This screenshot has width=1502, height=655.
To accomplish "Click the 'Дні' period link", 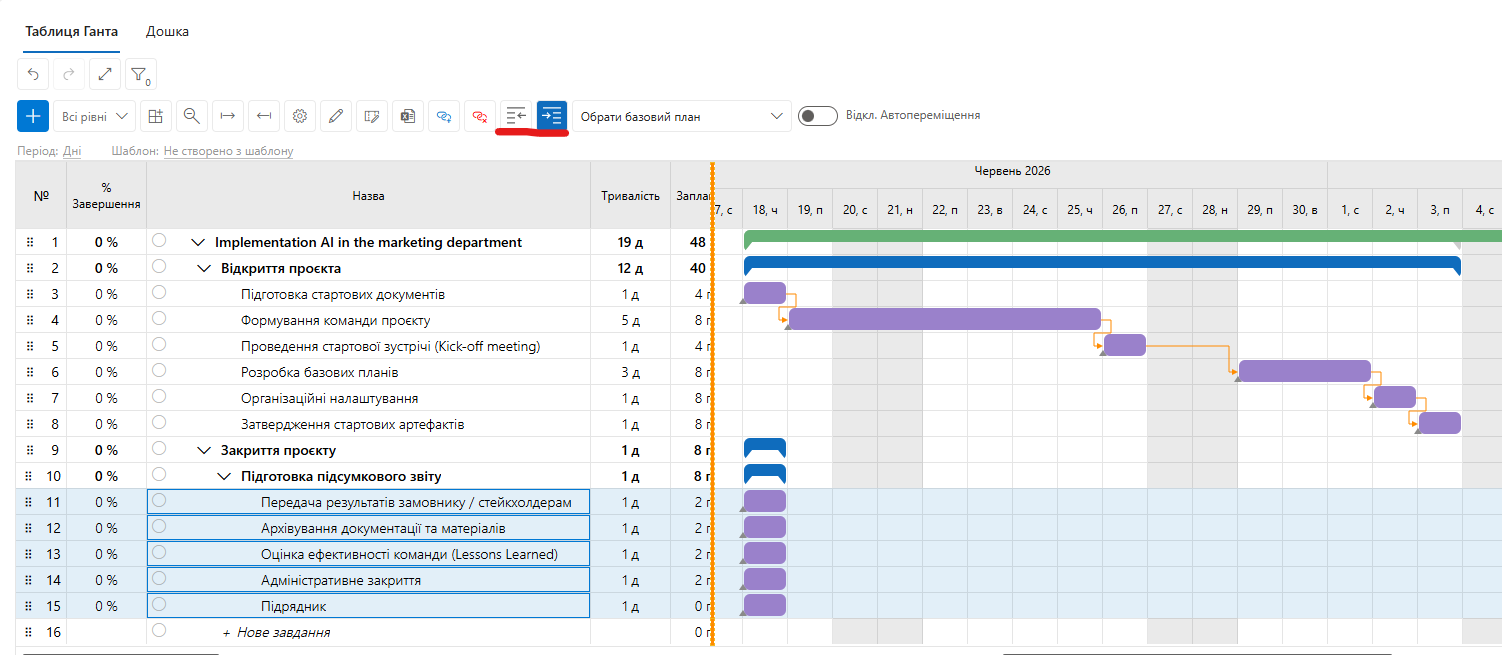I will tap(72, 151).
